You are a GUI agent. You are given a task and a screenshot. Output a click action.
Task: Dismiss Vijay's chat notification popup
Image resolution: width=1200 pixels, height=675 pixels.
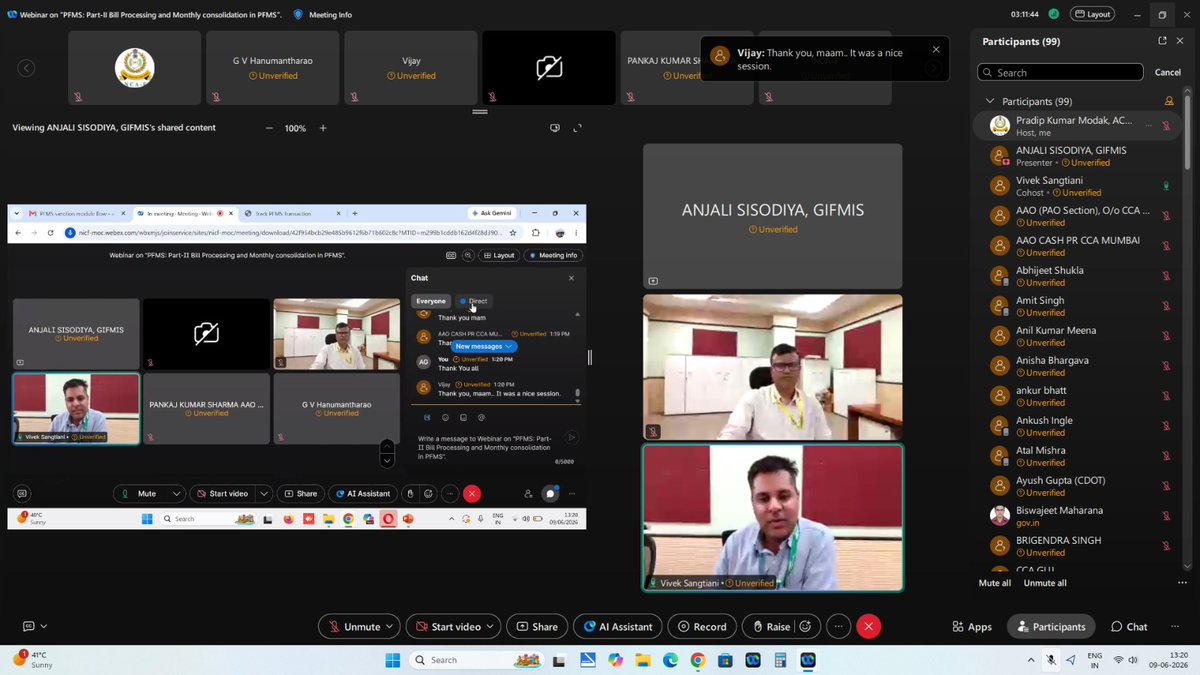point(936,49)
